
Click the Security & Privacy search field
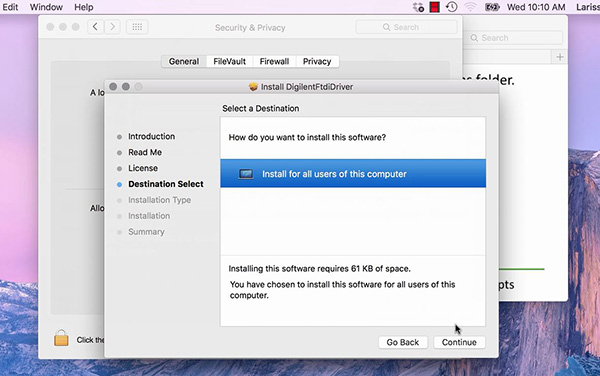406,27
